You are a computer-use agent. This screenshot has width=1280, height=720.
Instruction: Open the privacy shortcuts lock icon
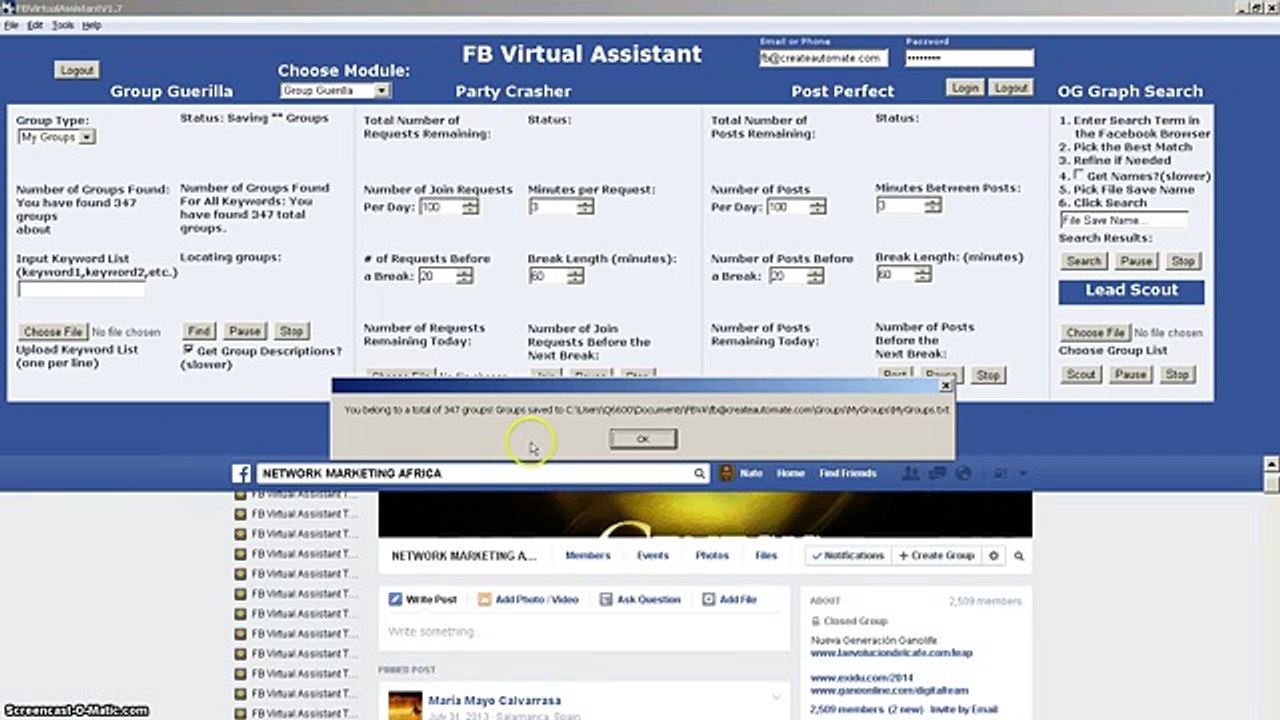coord(1001,473)
